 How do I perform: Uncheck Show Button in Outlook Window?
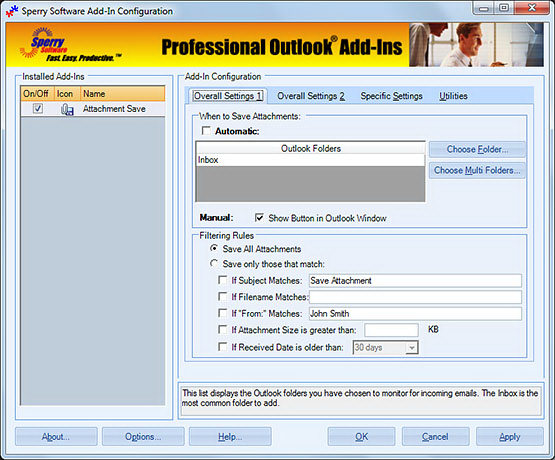click(259, 217)
